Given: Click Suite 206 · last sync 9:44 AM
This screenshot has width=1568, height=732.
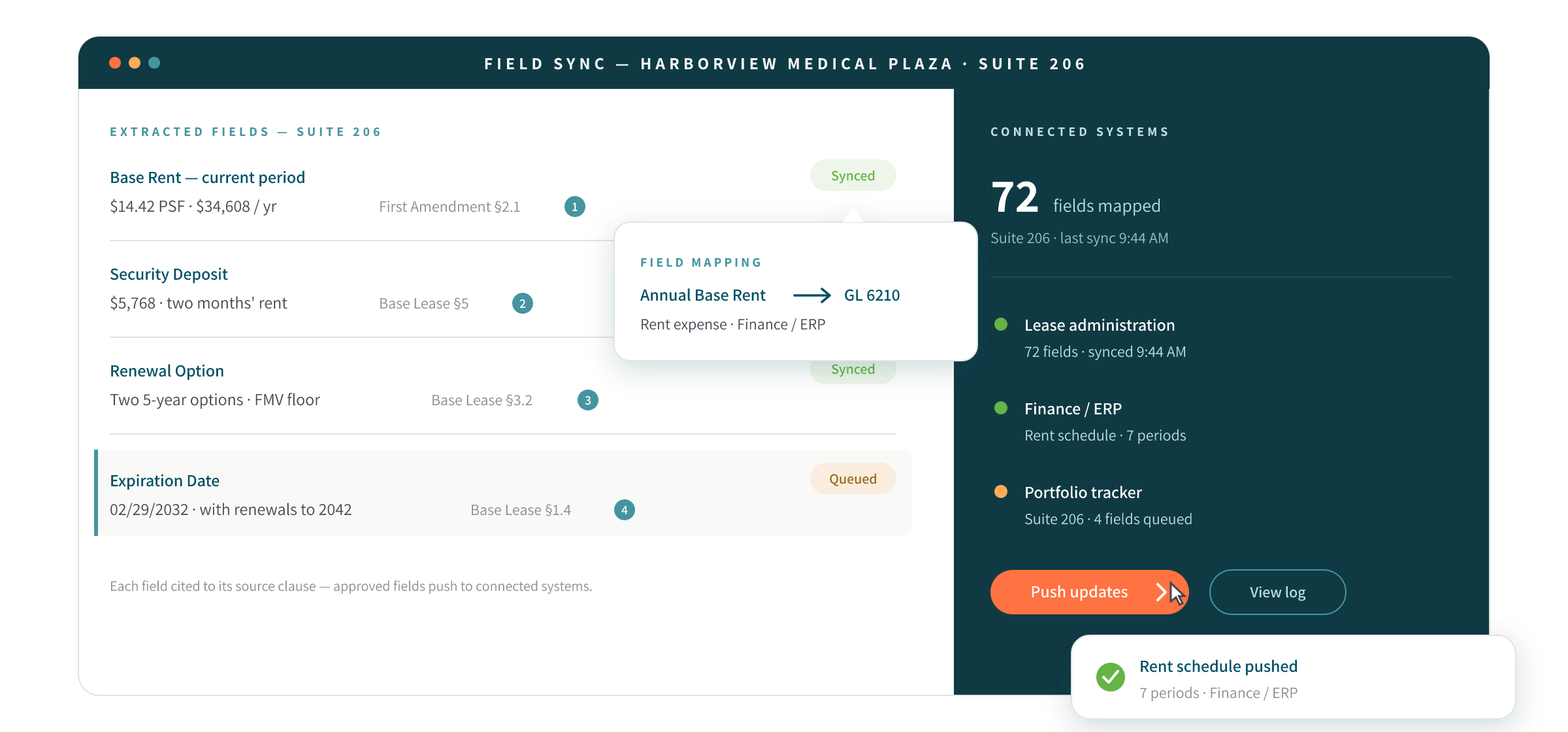Looking at the screenshot, I should (x=1079, y=238).
